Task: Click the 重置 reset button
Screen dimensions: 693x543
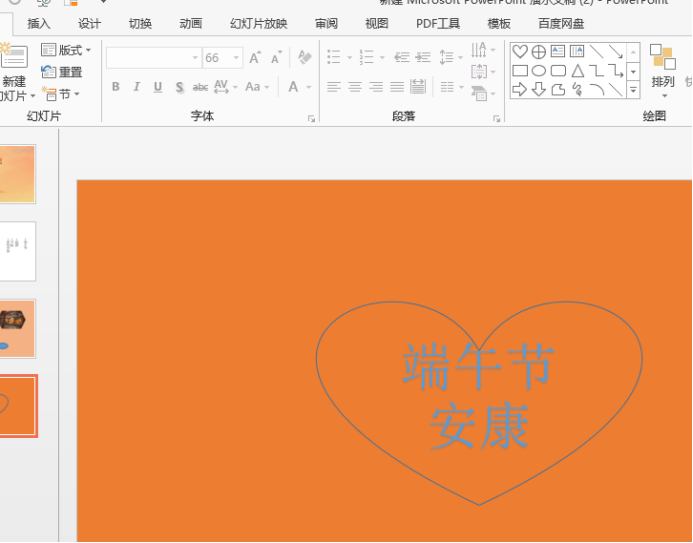Action: pos(61,72)
